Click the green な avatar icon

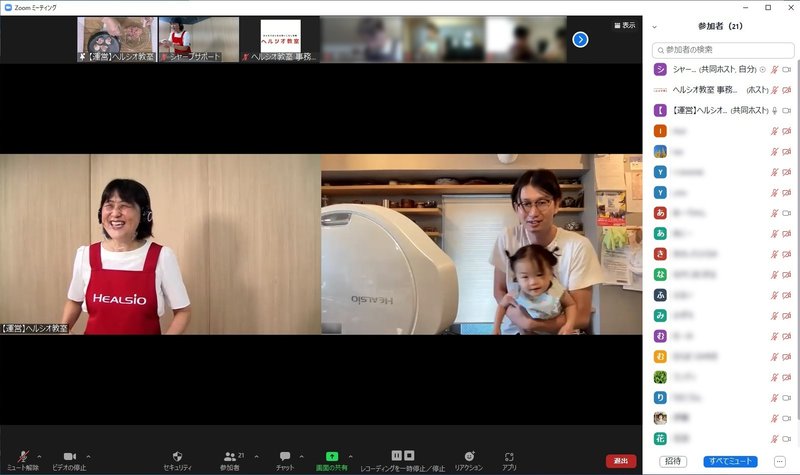(660, 274)
